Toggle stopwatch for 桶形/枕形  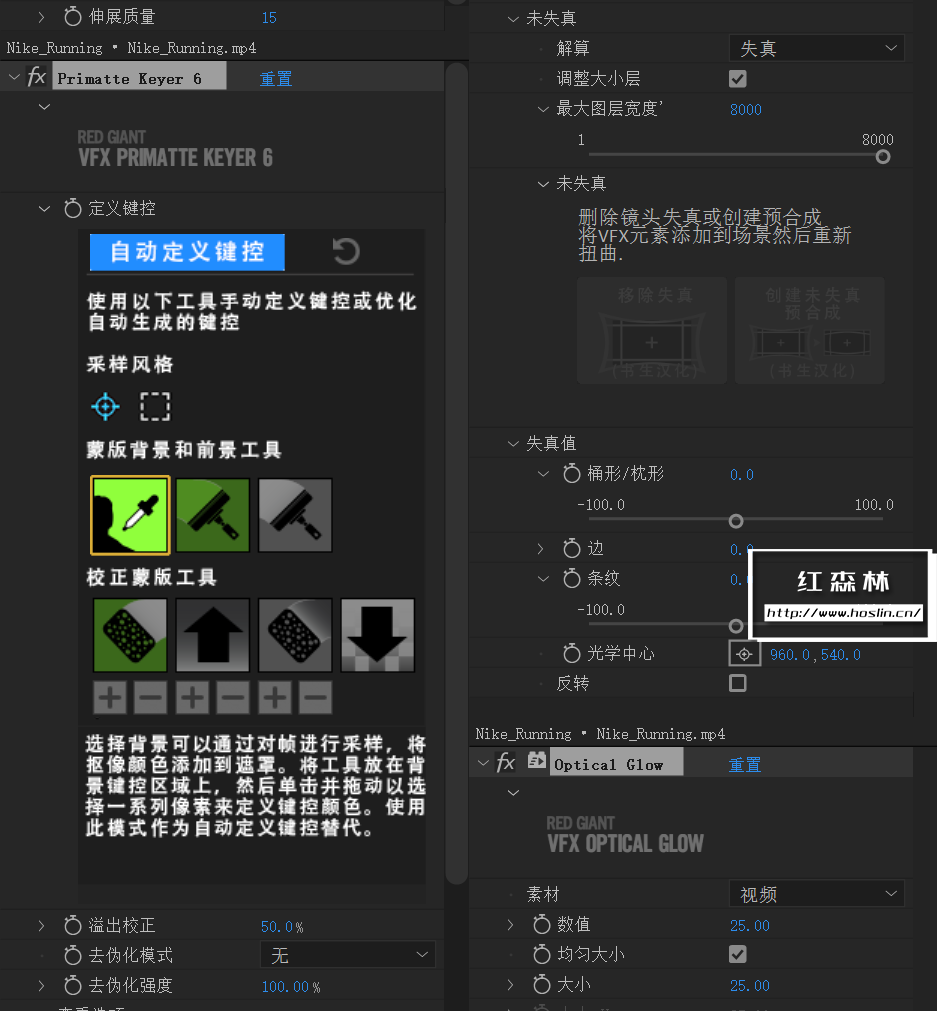point(571,474)
